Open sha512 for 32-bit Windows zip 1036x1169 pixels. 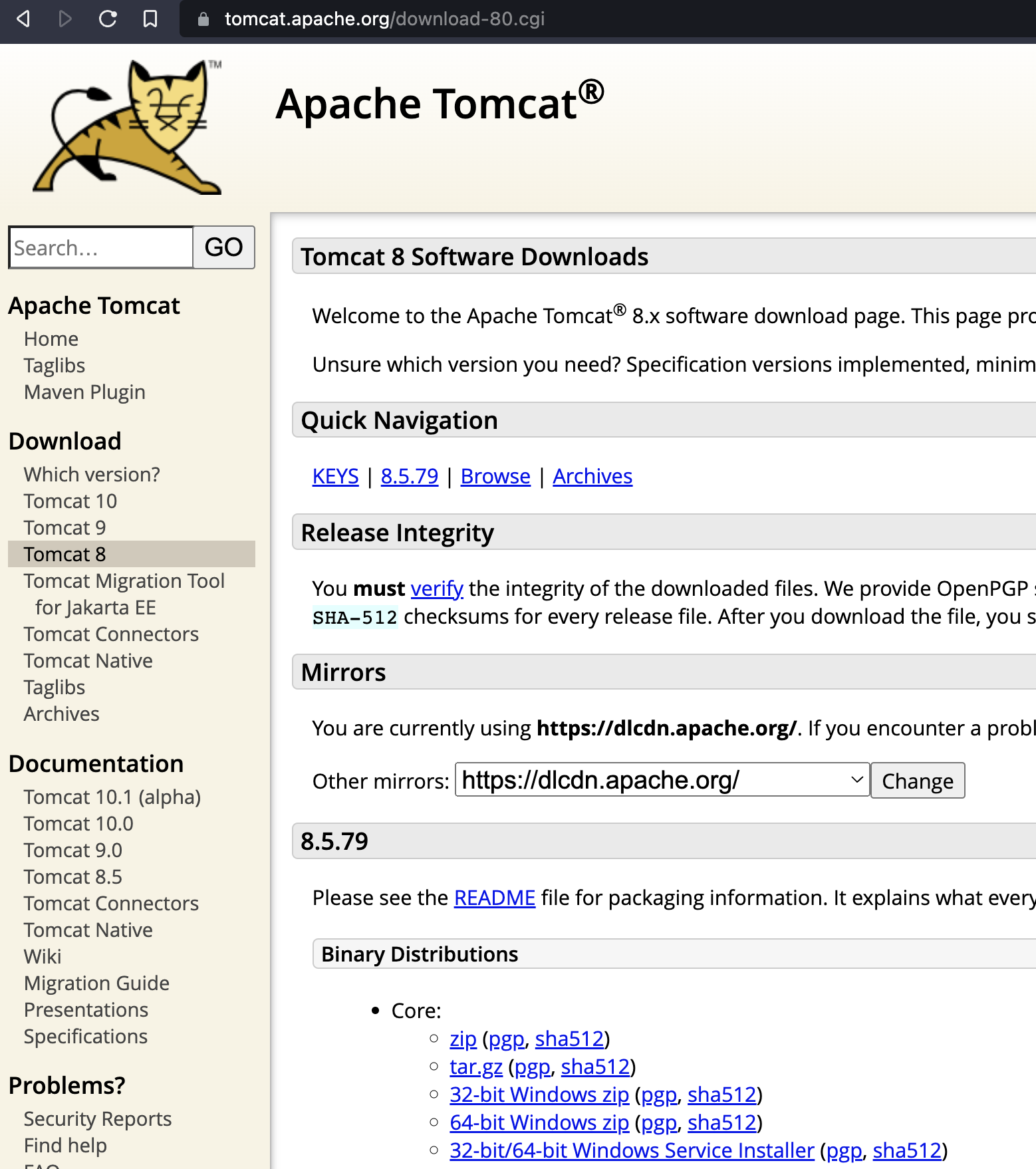(722, 1095)
